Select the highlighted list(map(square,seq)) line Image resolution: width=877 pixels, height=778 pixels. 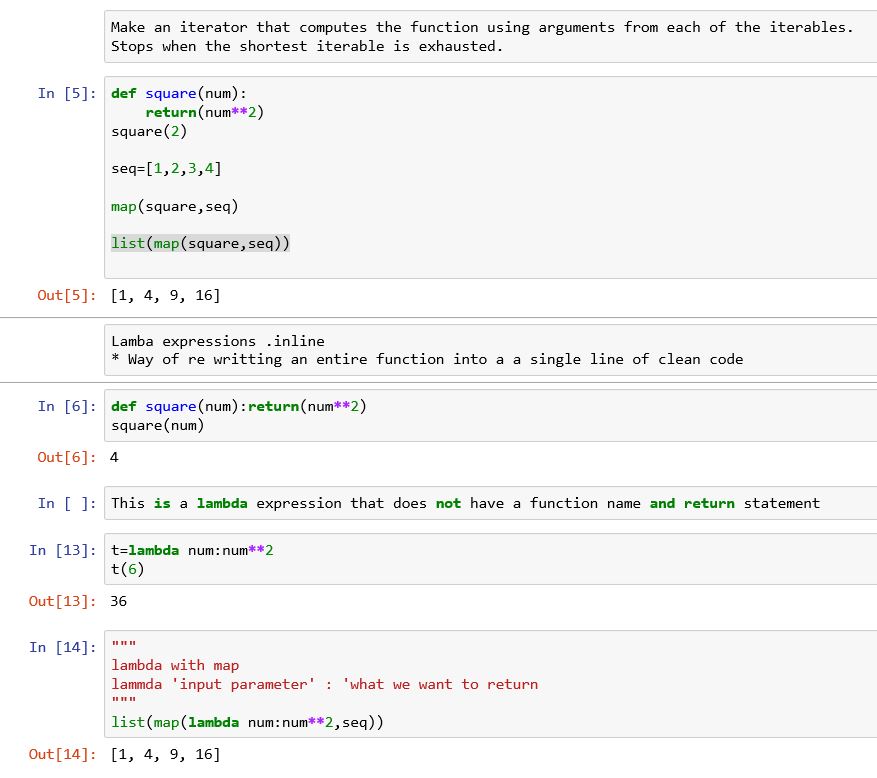click(x=198, y=243)
